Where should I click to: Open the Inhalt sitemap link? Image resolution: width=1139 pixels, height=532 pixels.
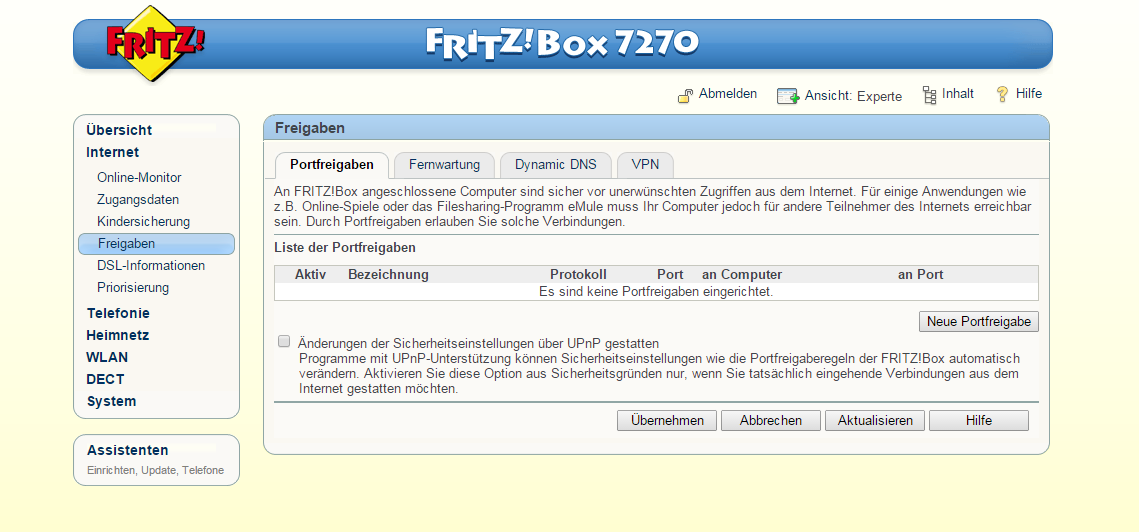pyautogui.click(x=958, y=94)
